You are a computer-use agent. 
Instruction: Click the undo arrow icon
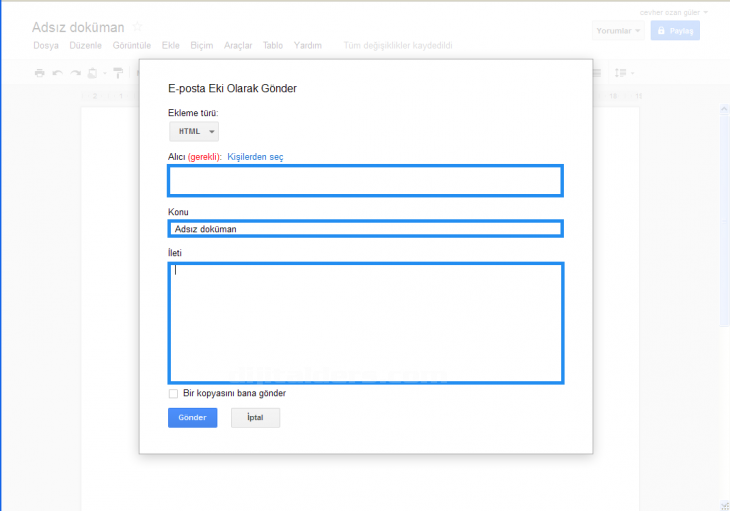tap(58, 73)
